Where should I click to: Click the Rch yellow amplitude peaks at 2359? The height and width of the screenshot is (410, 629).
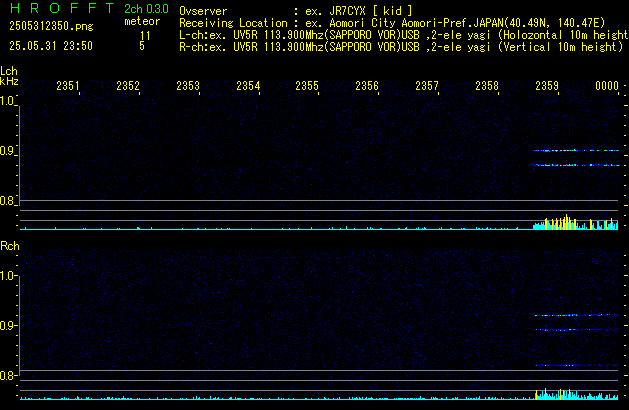click(553, 394)
